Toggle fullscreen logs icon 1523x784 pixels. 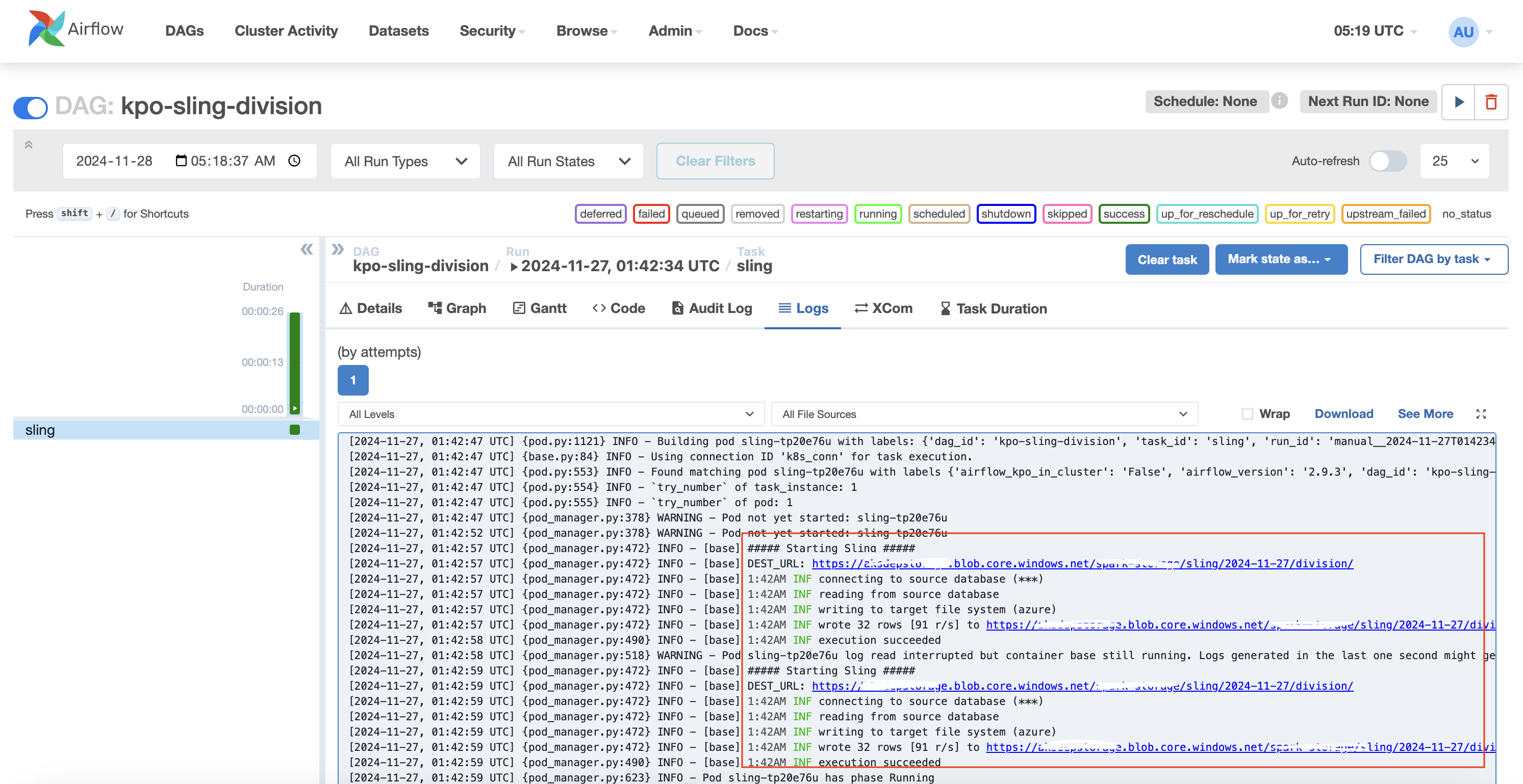click(x=1481, y=414)
